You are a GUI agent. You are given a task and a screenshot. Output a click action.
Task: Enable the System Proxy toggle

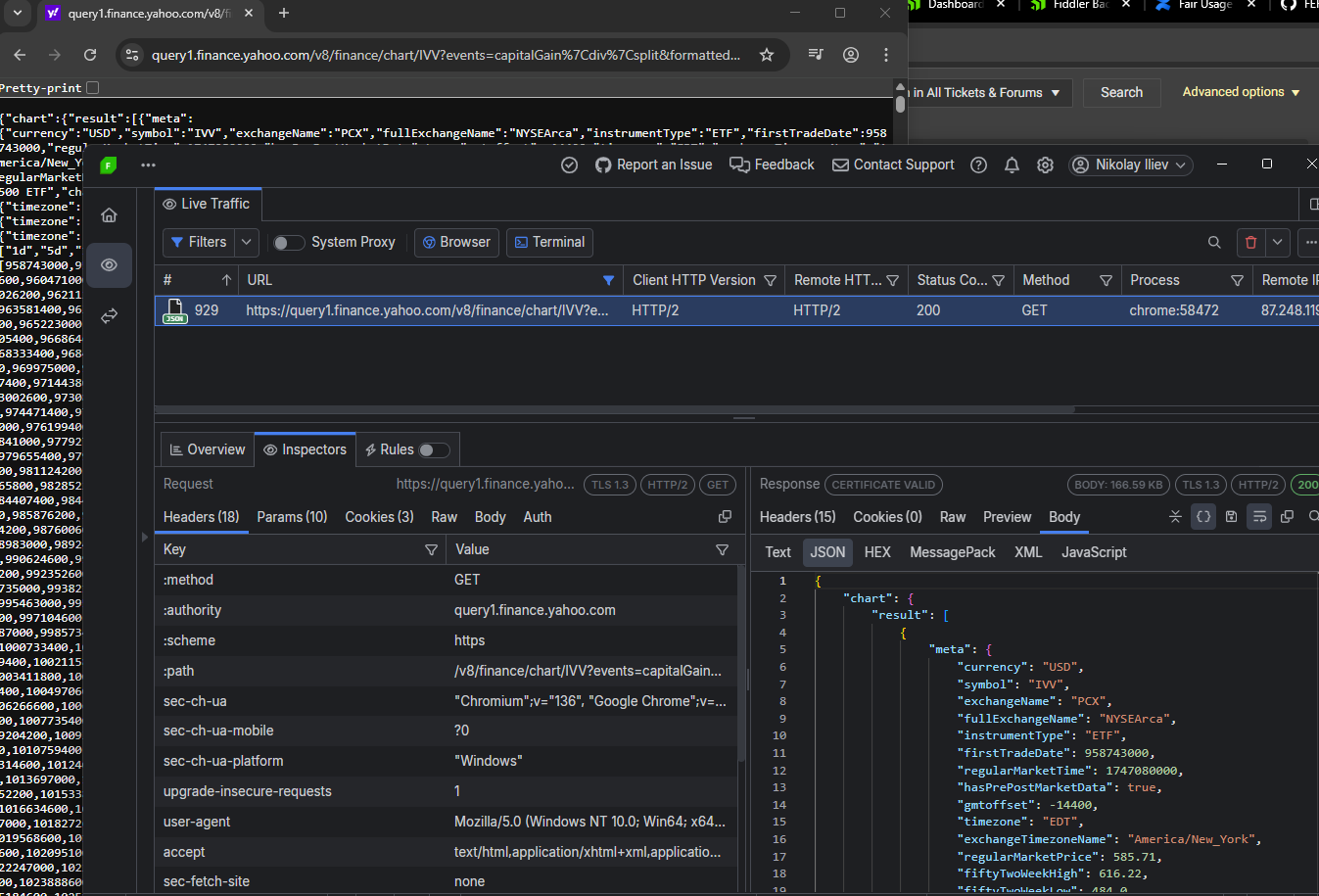click(x=288, y=243)
